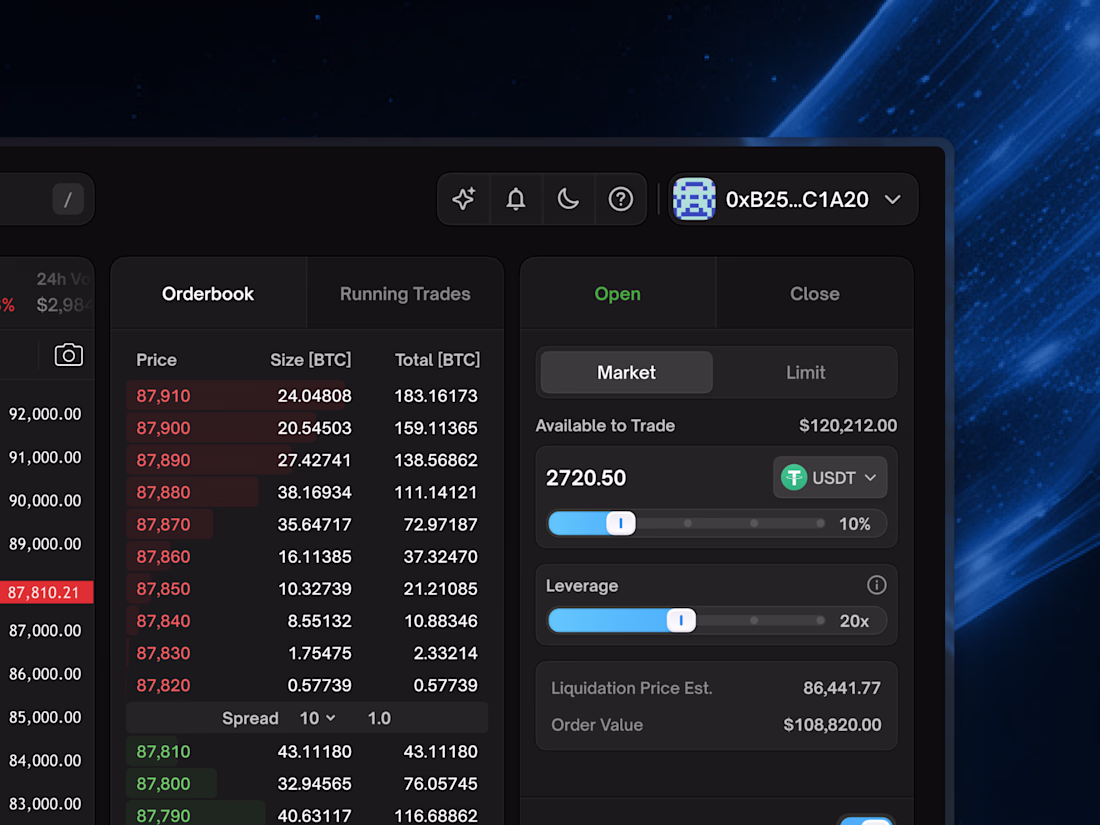This screenshot has width=1100, height=825.
Task: Click chart axis label 87,000.00
Action: 45,631
